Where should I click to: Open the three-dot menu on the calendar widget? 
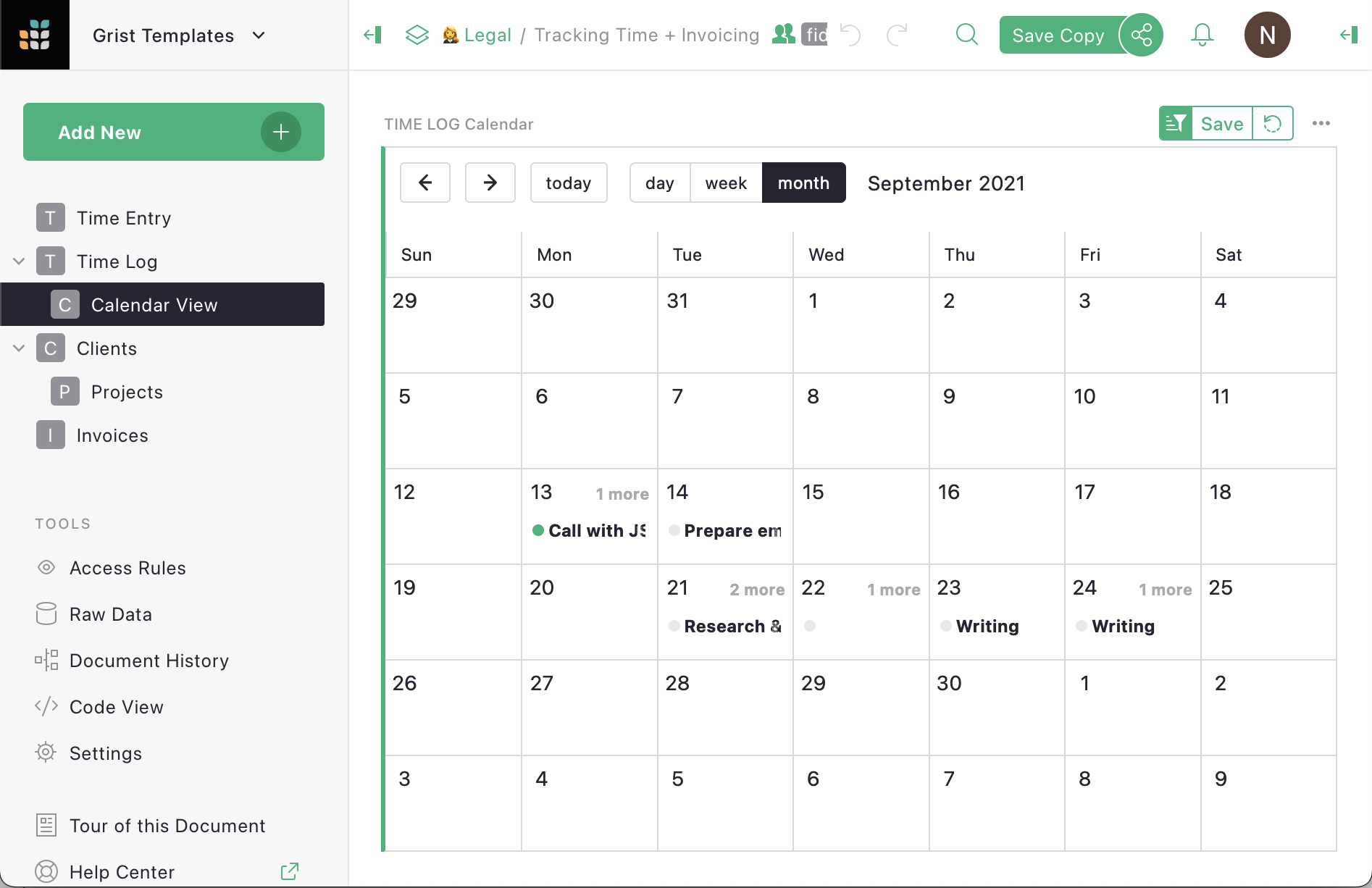click(x=1321, y=123)
